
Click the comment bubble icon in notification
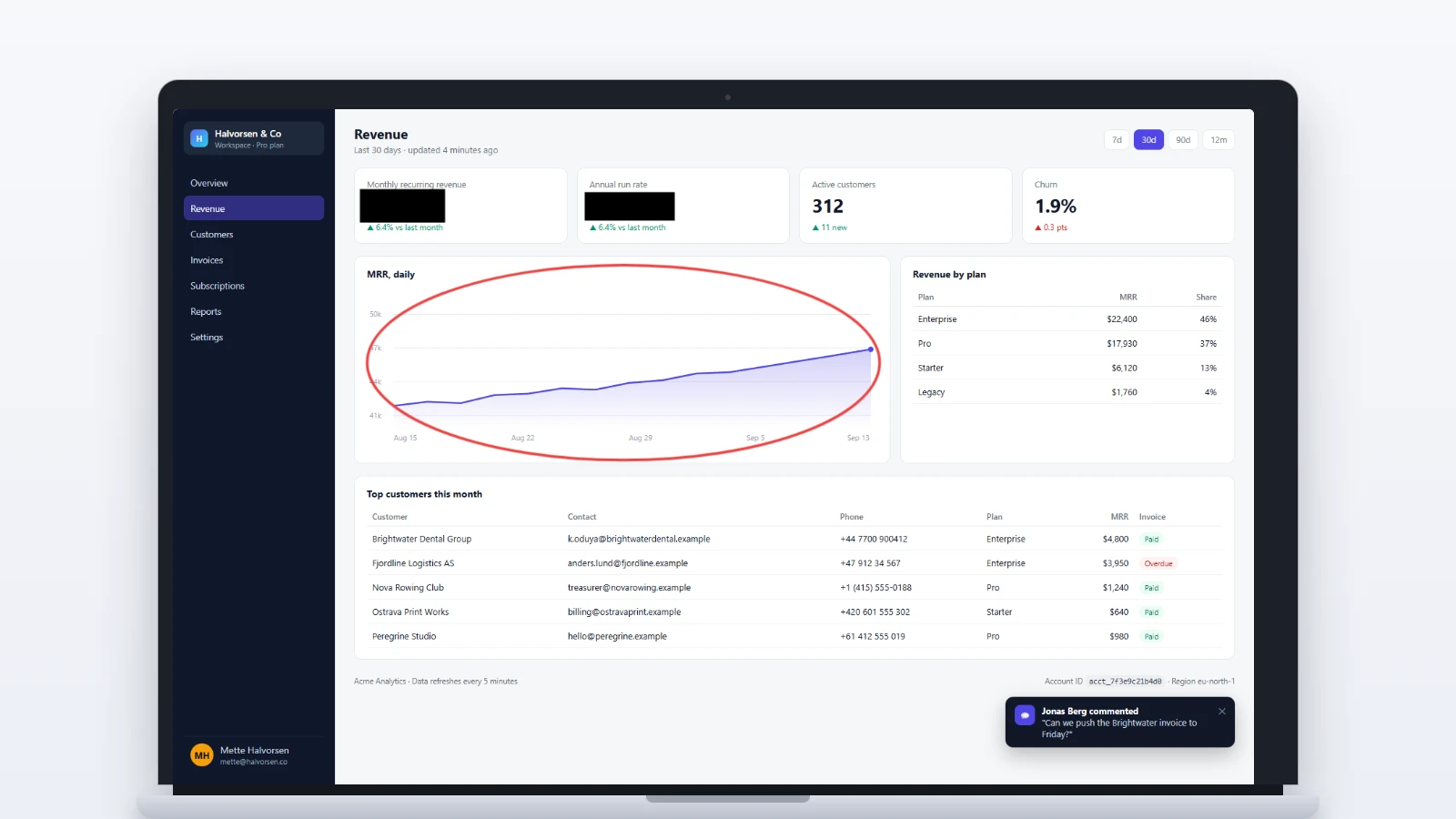pos(1025,715)
